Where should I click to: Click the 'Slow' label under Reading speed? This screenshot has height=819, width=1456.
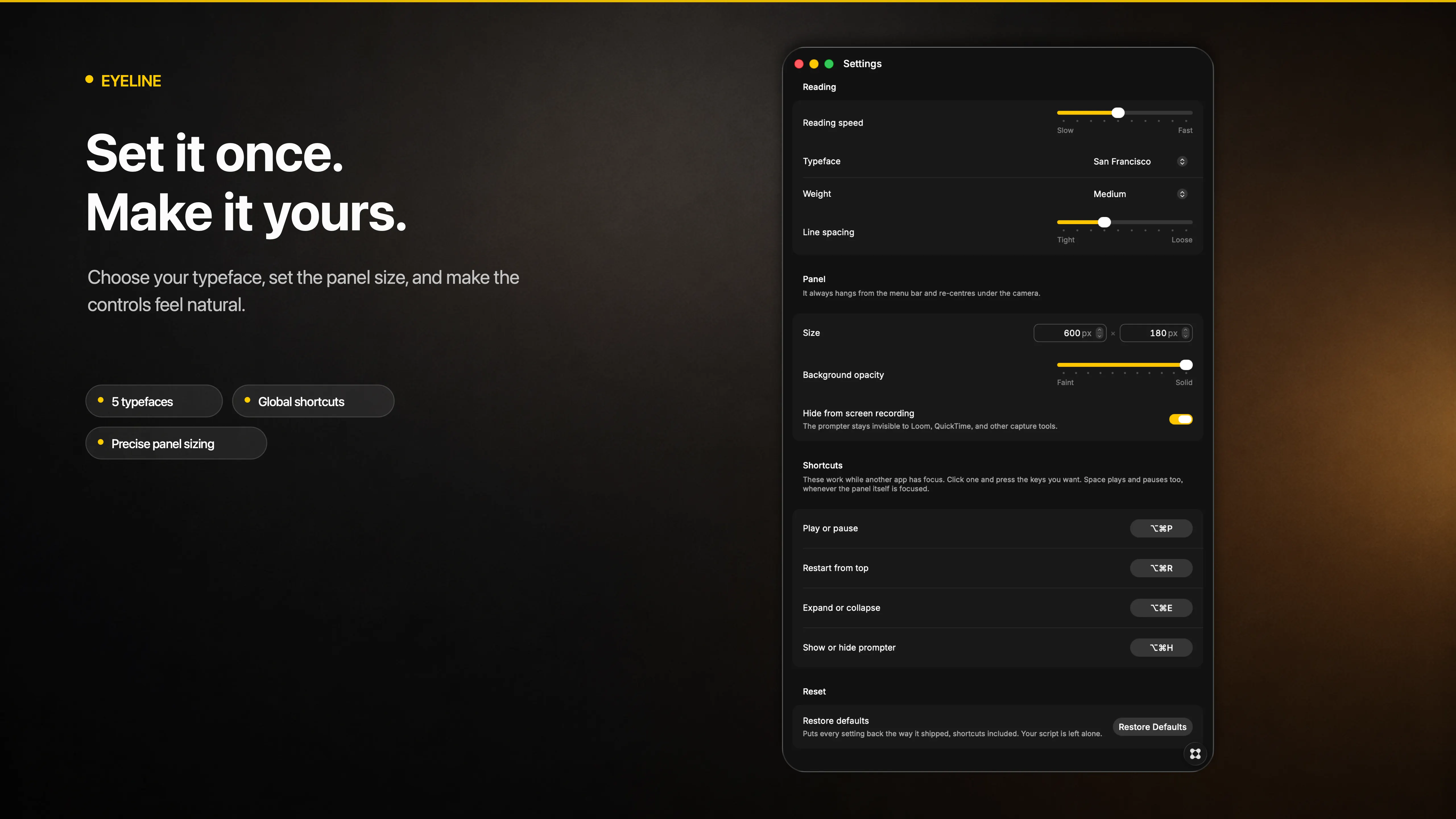[1065, 130]
